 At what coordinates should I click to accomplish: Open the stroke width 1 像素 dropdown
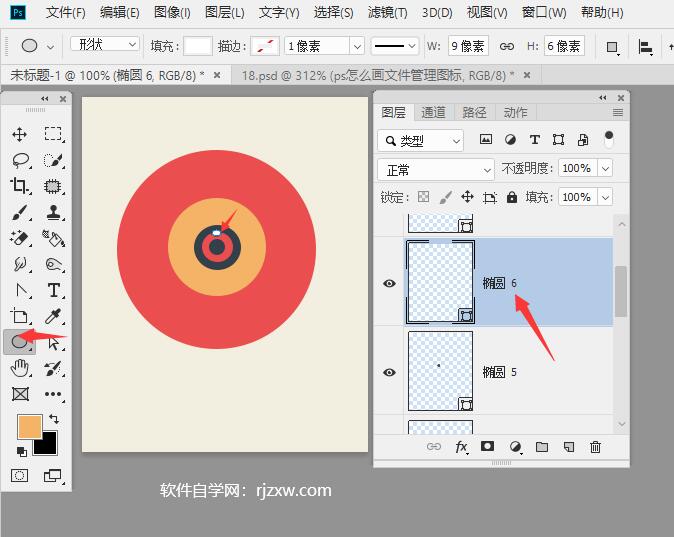point(357,46)
